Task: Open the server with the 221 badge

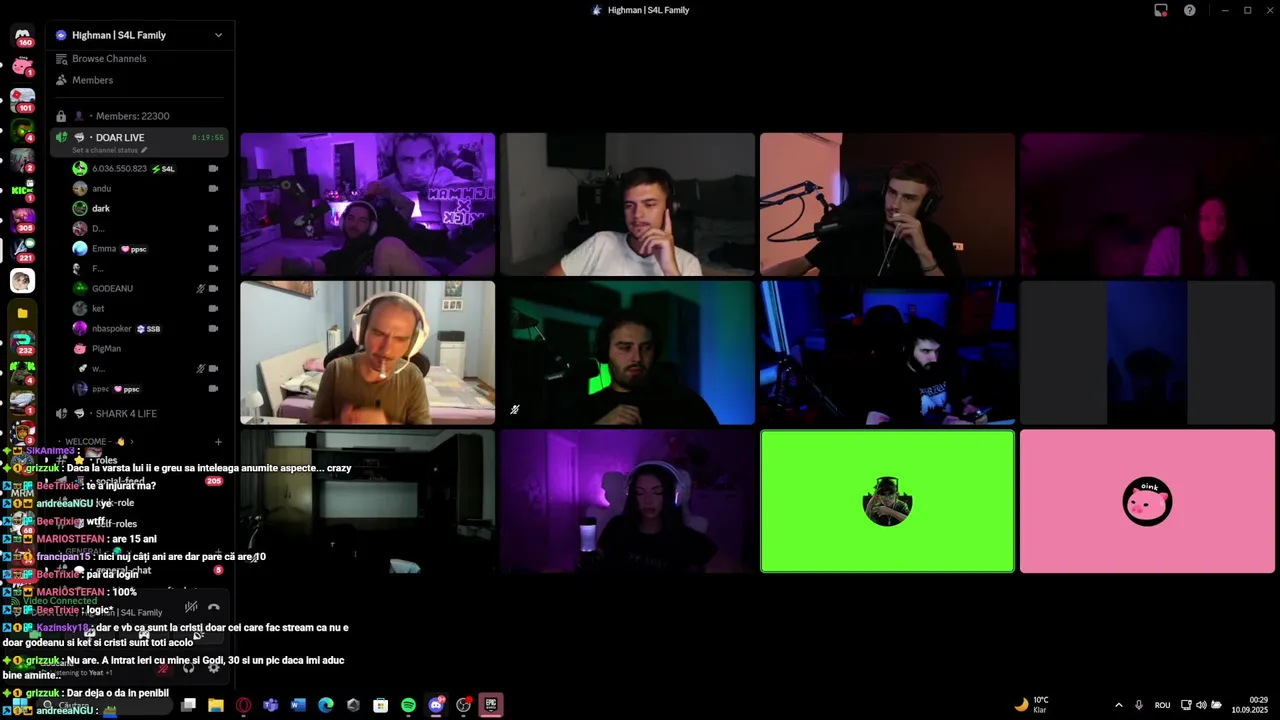Action: (x=22, y=250)
